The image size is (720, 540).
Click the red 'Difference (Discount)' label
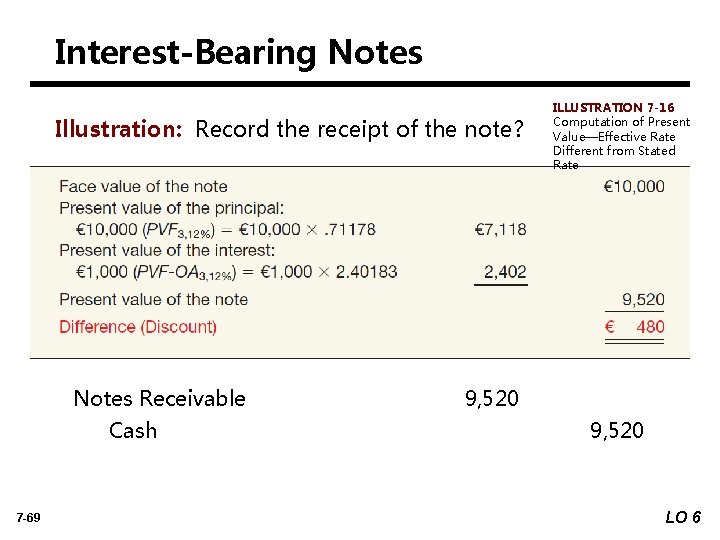point(137,326)
